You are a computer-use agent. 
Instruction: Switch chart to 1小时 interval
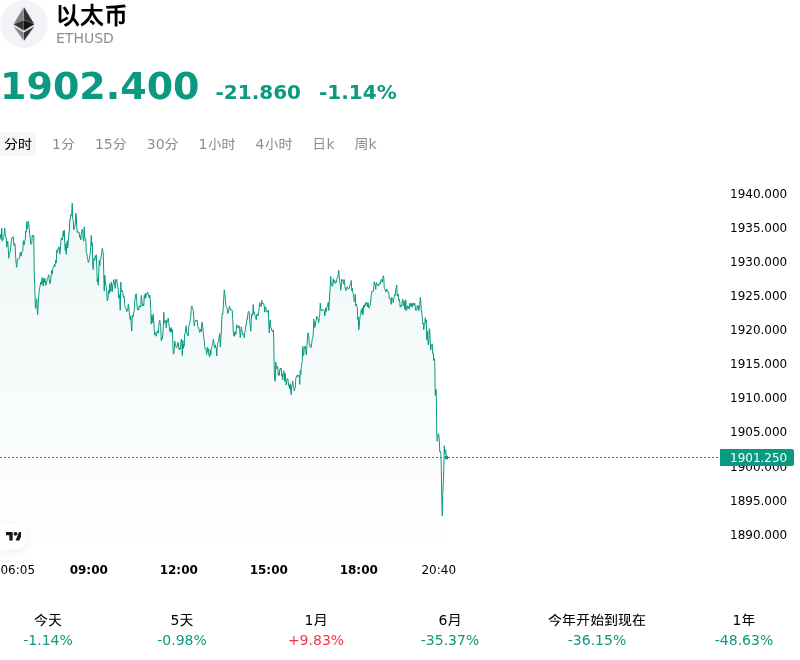coord(217,144)
